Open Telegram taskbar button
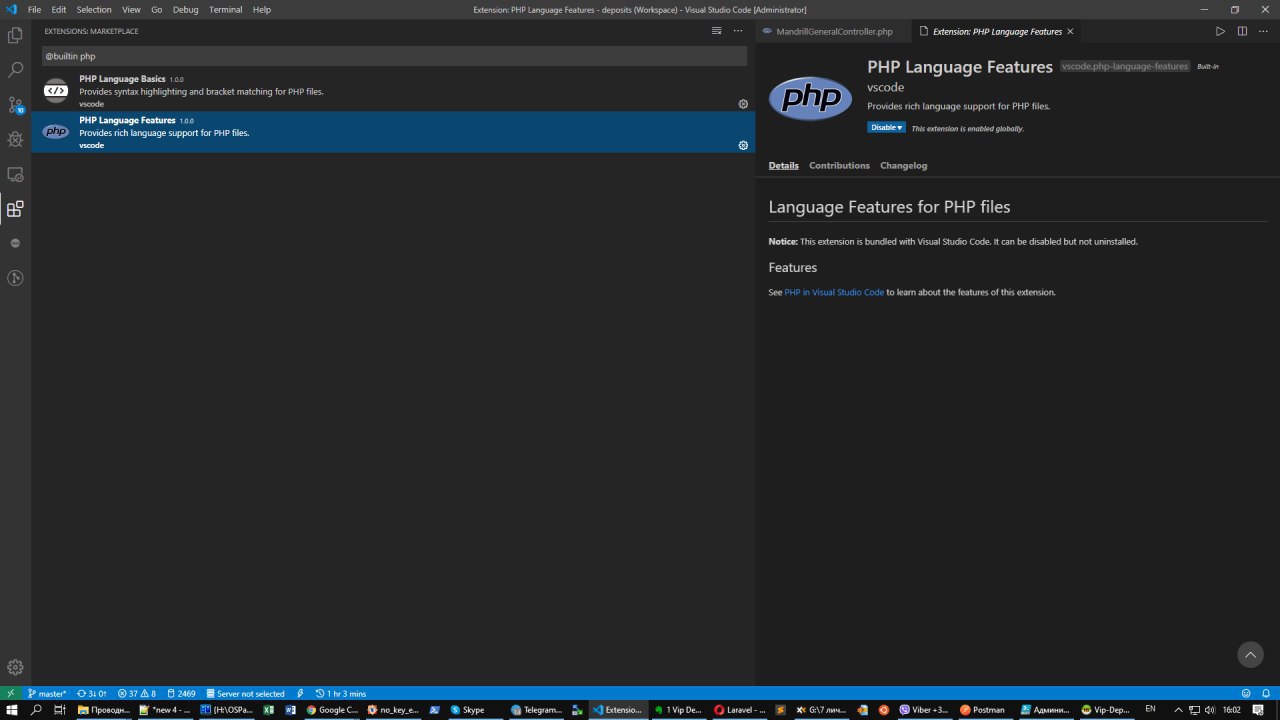The height and width of the screenshot is (720, 1280). (x=537, y=710)
